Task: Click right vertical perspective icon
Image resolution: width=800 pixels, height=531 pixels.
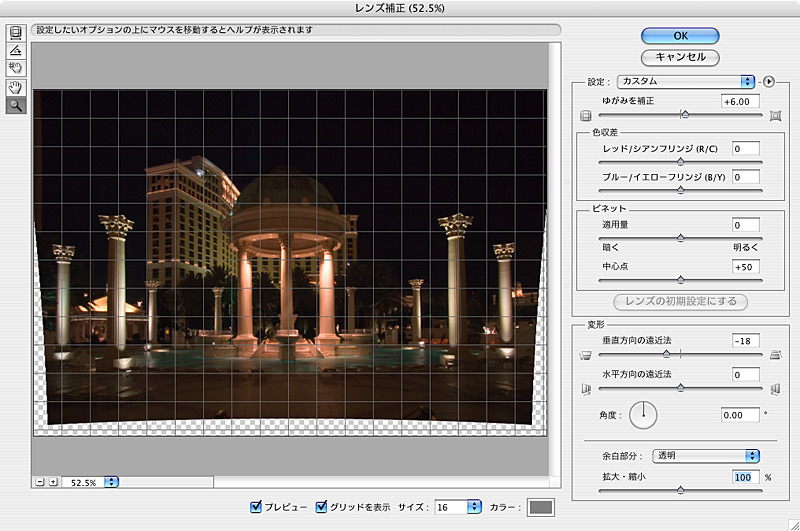Action: [776, 355]
